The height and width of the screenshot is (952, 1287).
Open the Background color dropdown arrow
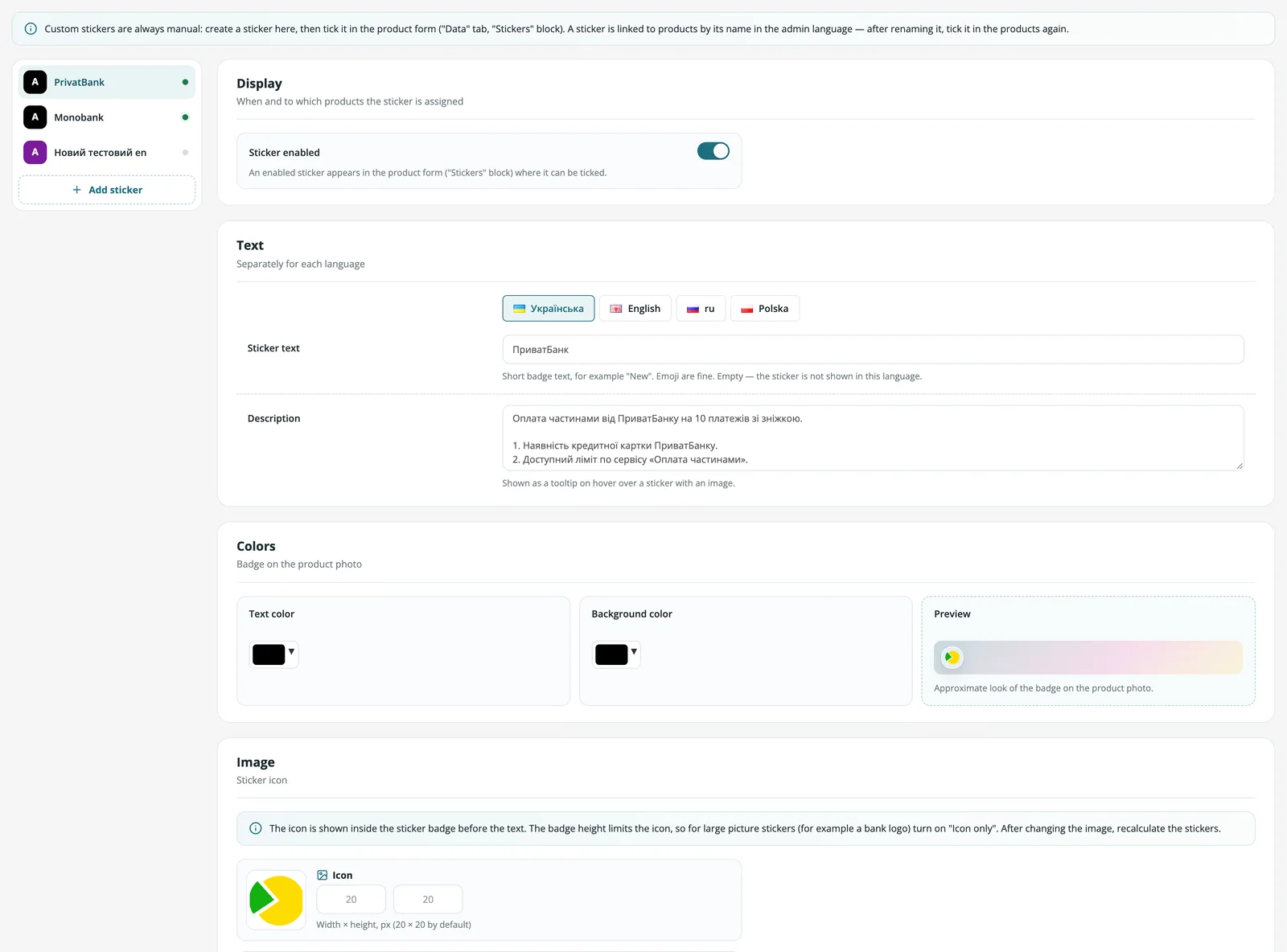tap(634, 652)
